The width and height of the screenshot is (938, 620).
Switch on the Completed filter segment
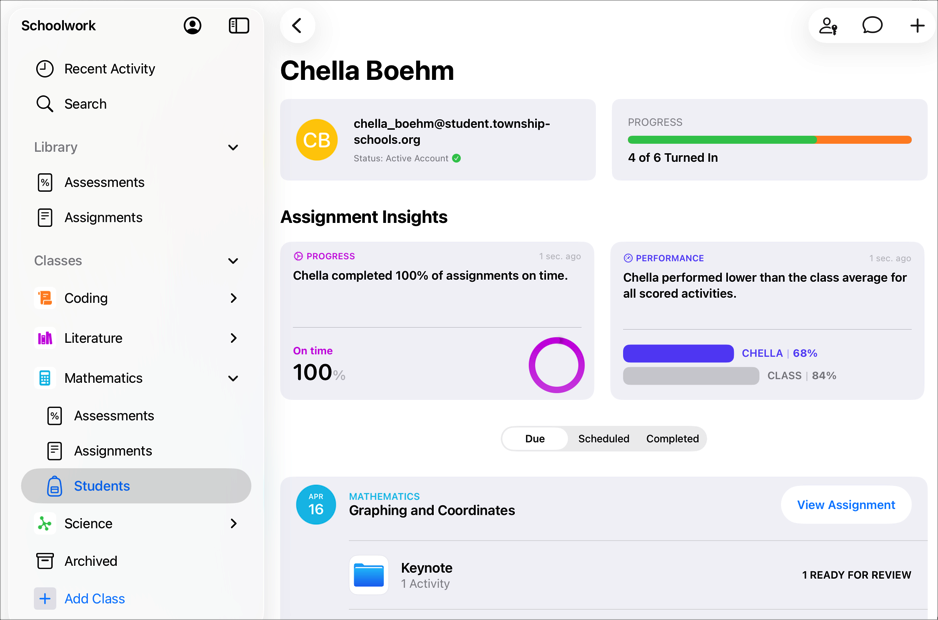(672, 438)
